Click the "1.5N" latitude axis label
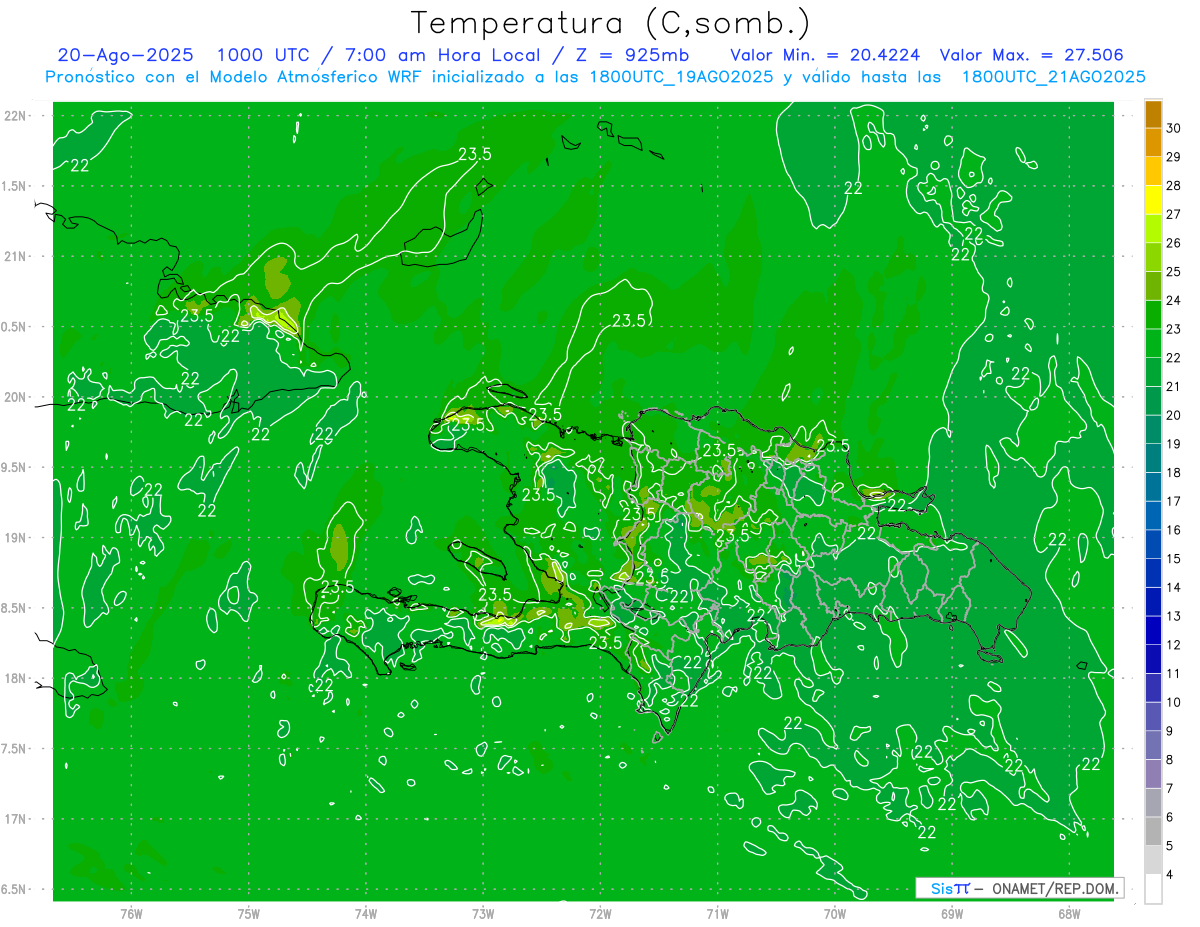Image resolution: width=1200 pixels, height=927 pixels. pyautogui.click(x=15, y=186)
